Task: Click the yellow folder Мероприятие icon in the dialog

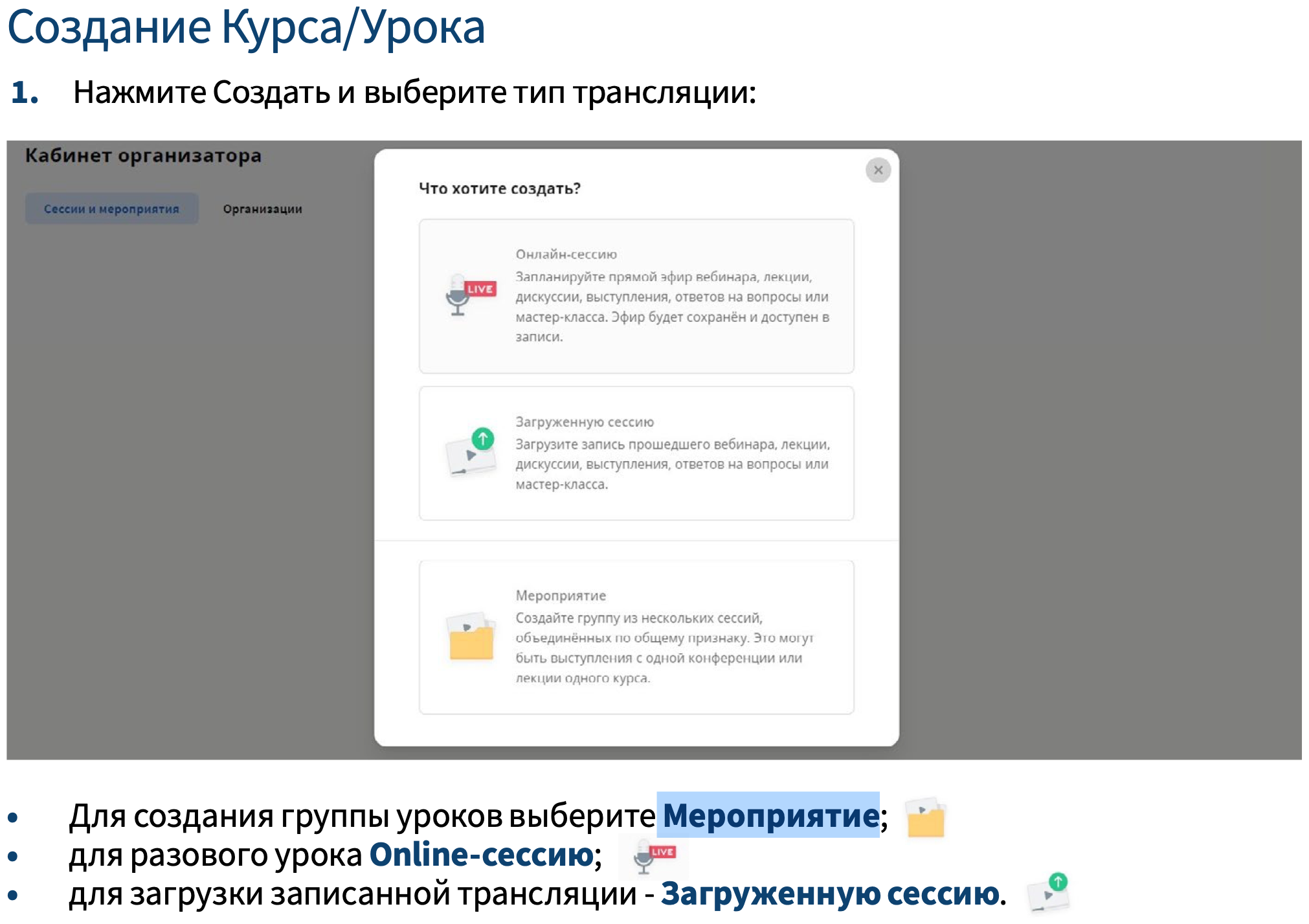Action: (x=471, y=637)
